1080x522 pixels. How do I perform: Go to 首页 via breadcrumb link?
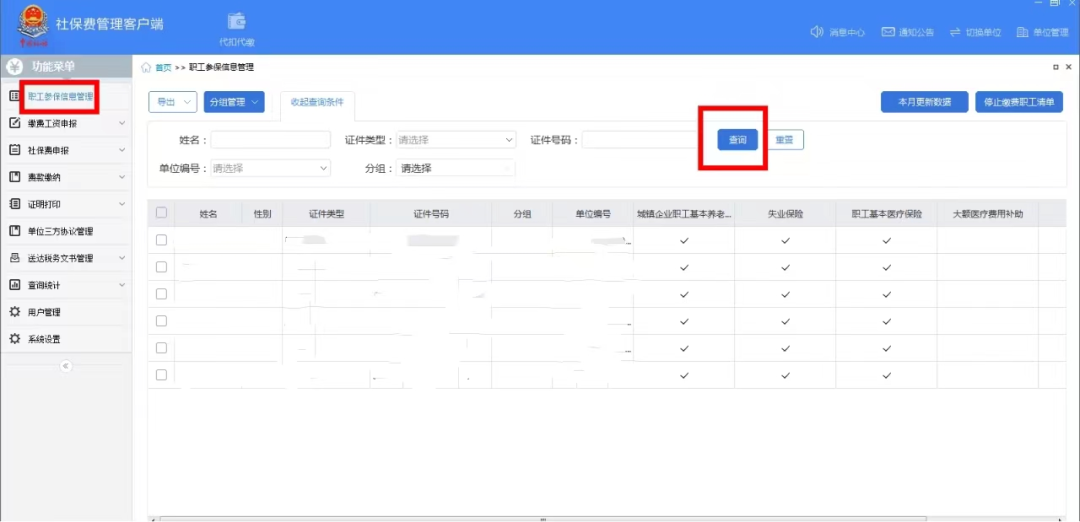[163, 67]
